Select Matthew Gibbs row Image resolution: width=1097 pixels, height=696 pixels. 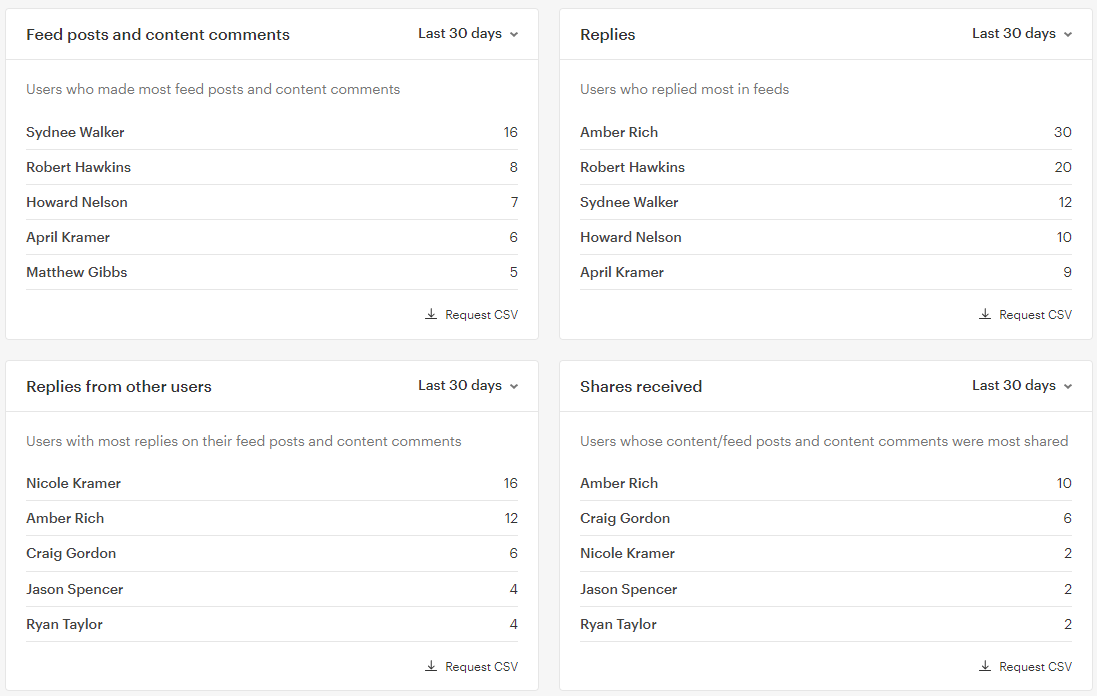point(271,272)
